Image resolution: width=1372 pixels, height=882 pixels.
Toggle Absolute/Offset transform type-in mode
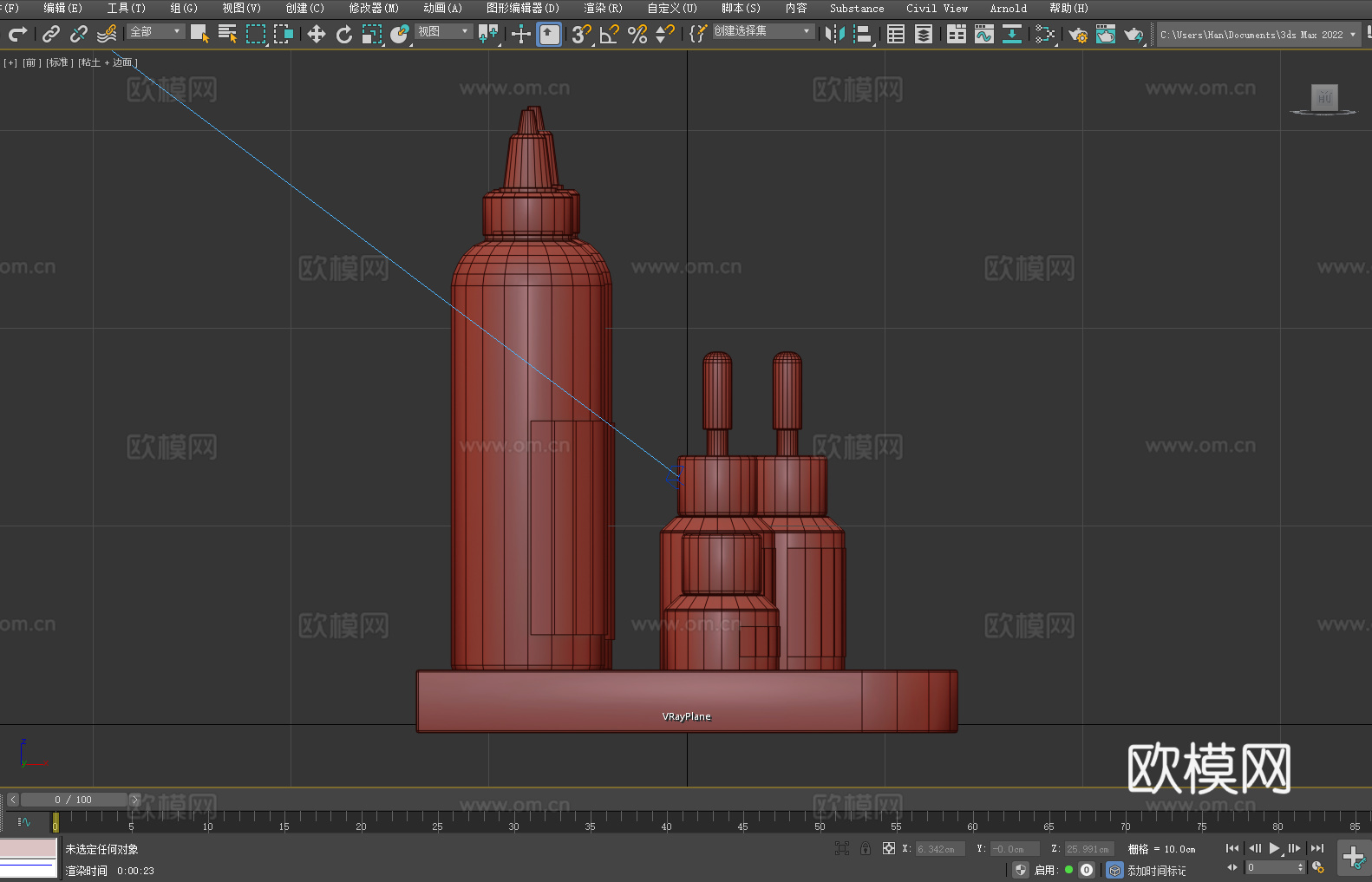click(889, 848)
